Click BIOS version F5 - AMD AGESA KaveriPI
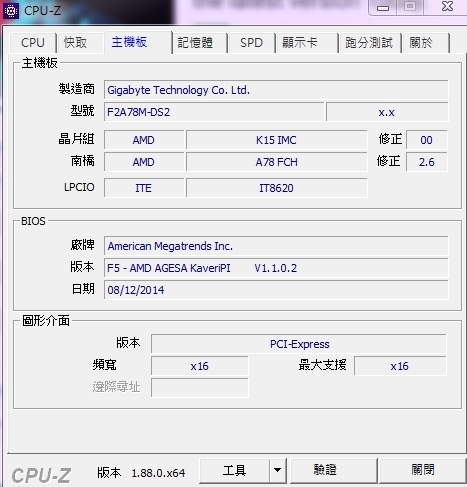Image resolution: width=467 pixels, height=487 pixels. [276, 268]
